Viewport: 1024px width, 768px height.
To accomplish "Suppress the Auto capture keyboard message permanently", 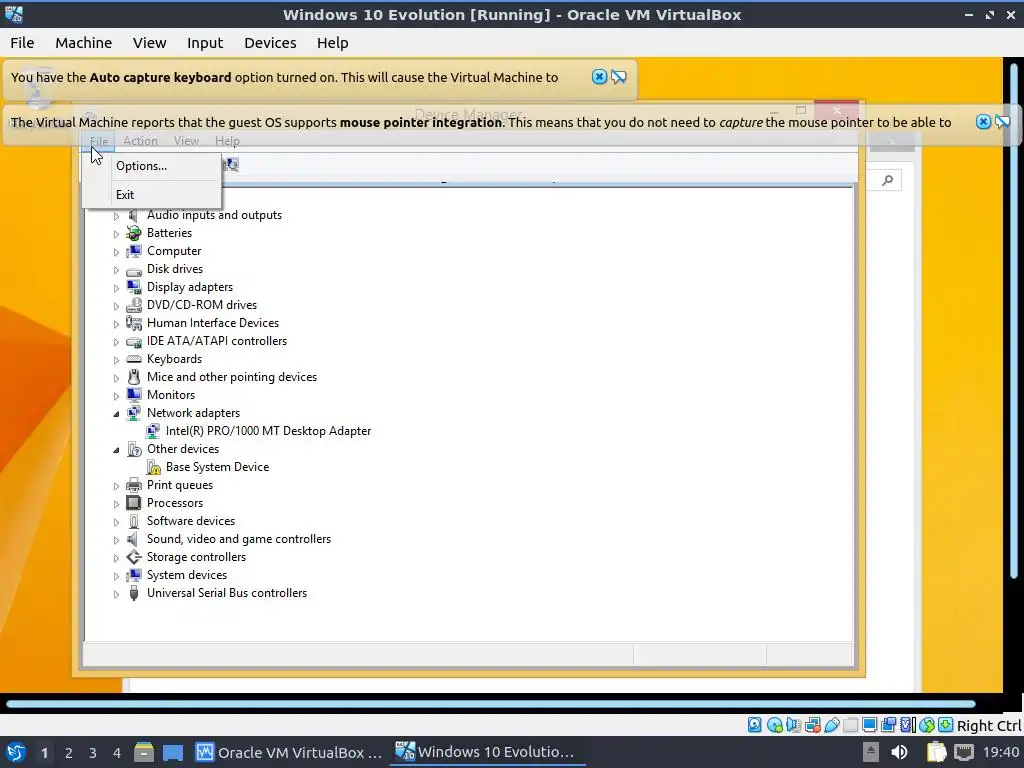I will click(x=618, y=77).
